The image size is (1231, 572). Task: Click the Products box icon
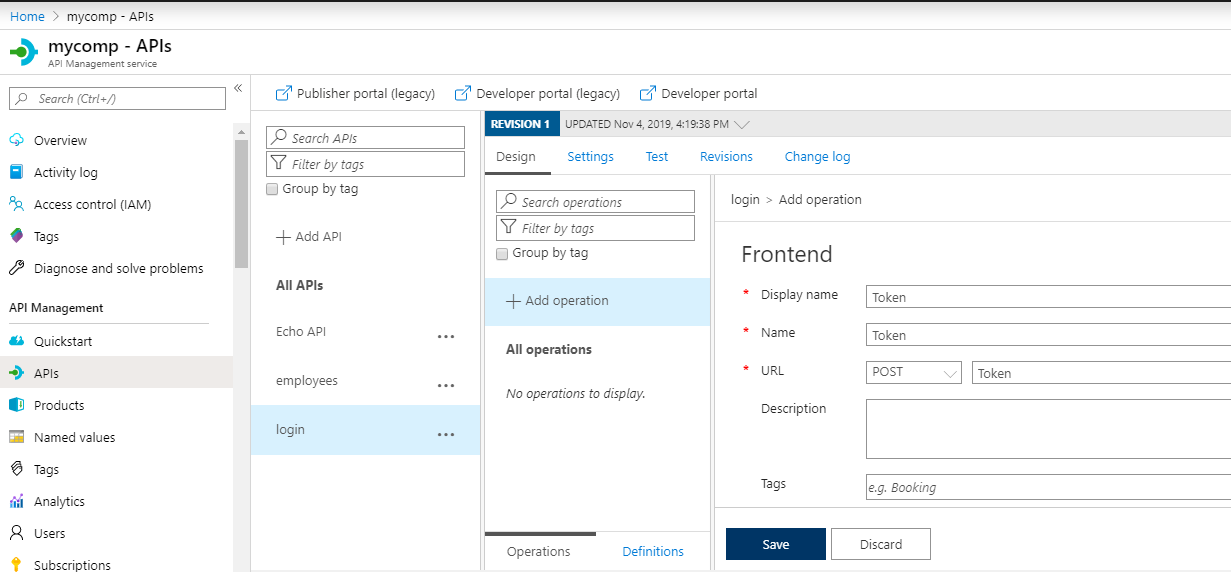point(16,405)
